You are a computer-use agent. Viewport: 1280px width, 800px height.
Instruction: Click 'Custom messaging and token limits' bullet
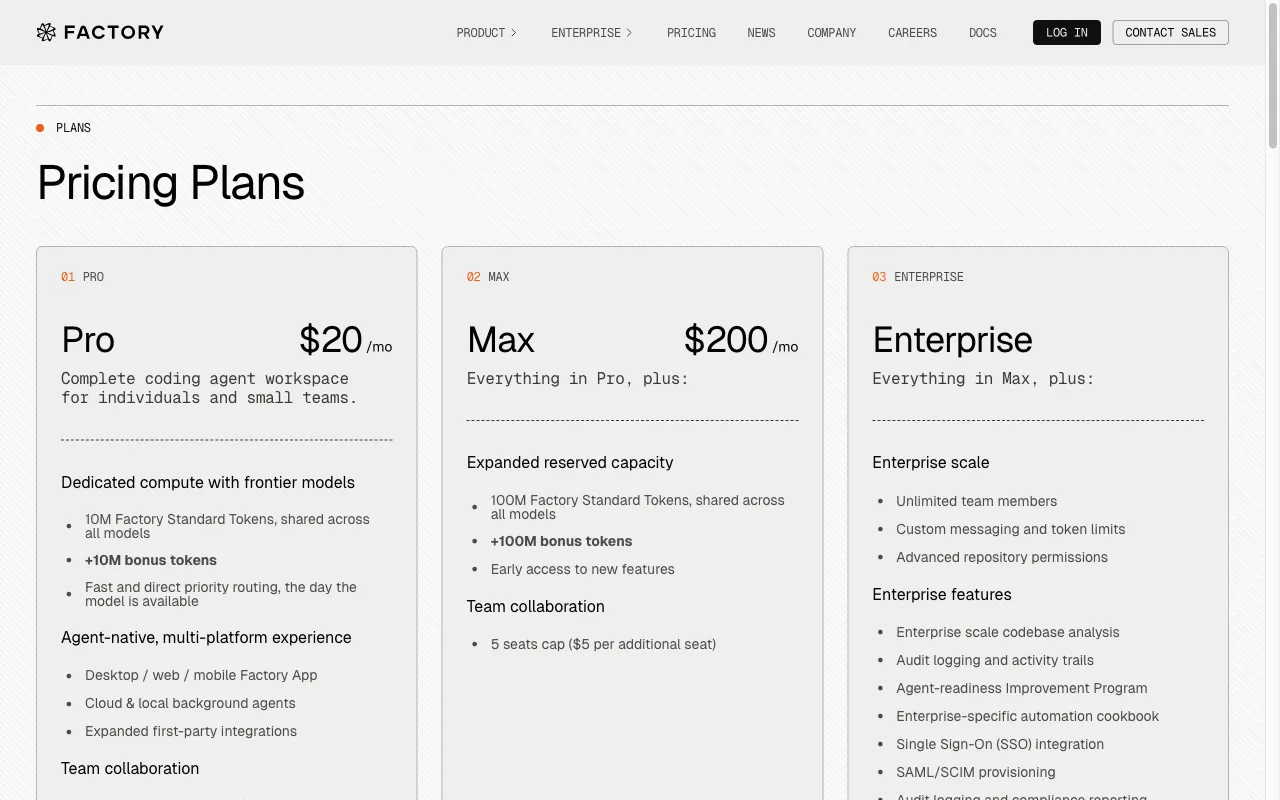click(1011, 530)
